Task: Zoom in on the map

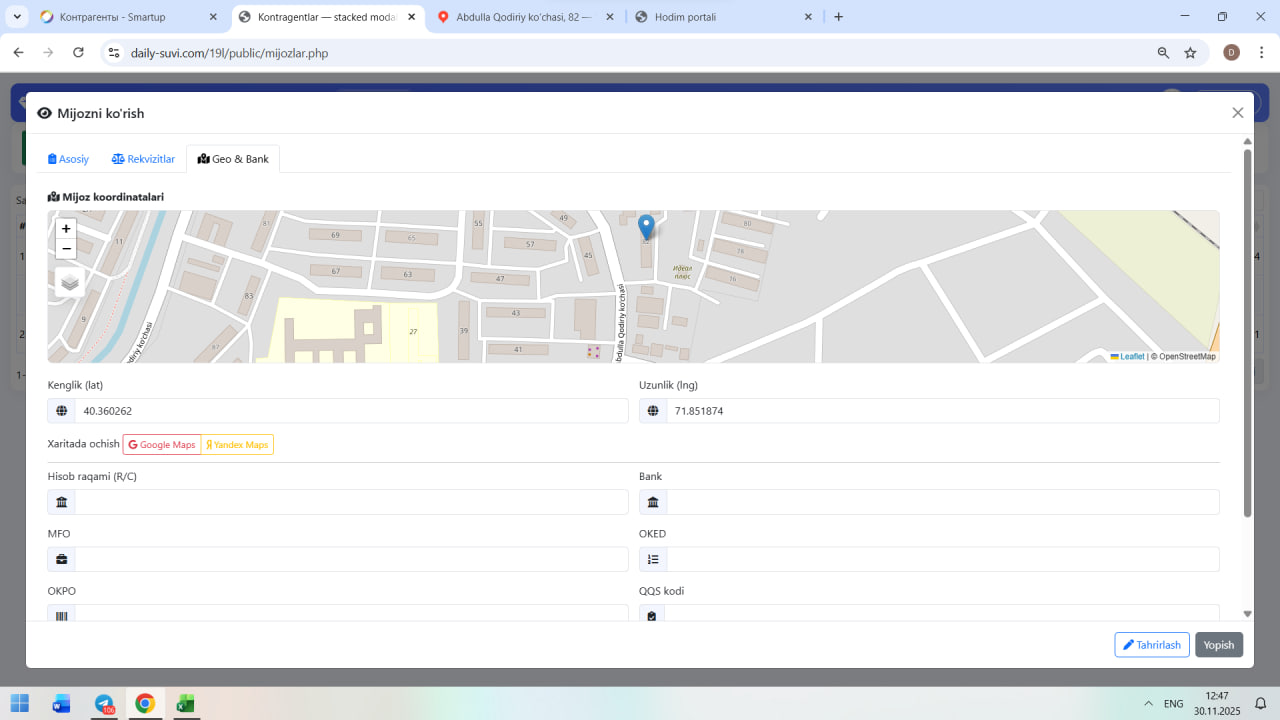Action: (x=66, y=229)
